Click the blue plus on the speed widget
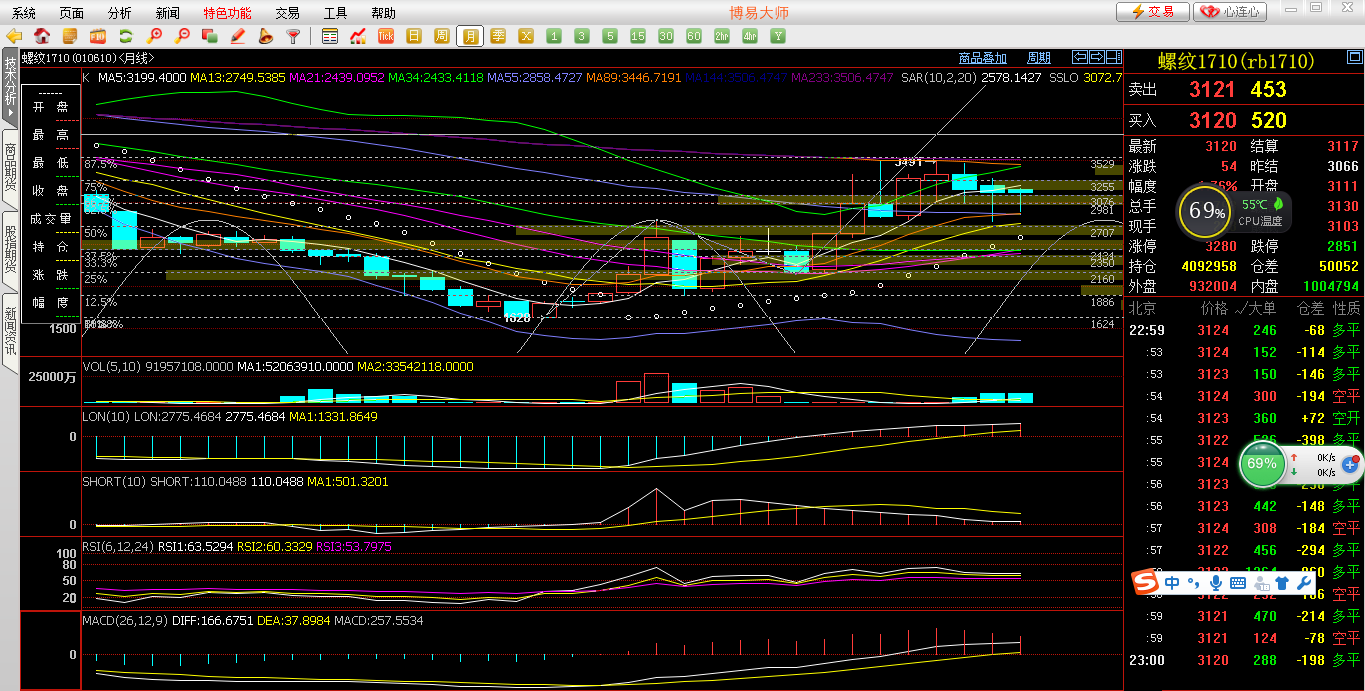 [1351, 464]
